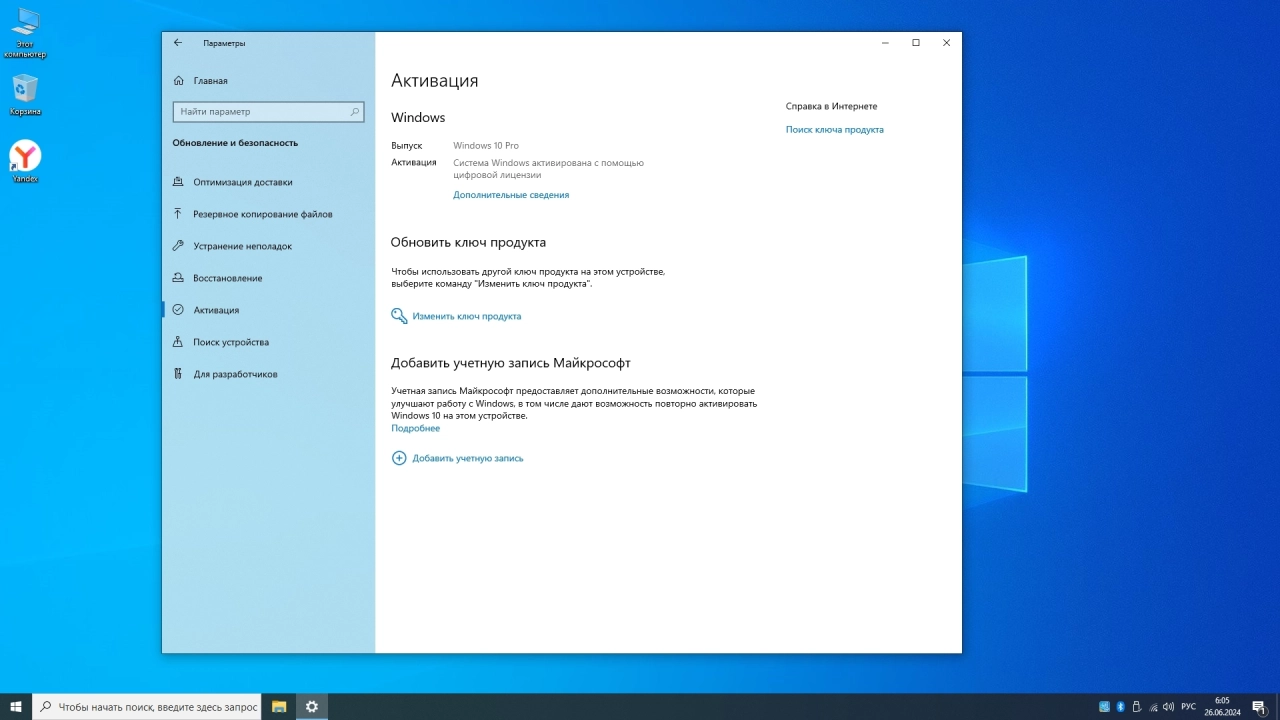1280x720 pixels.
Task: Open the Подробнее link
Action: [x=415, y=428]
